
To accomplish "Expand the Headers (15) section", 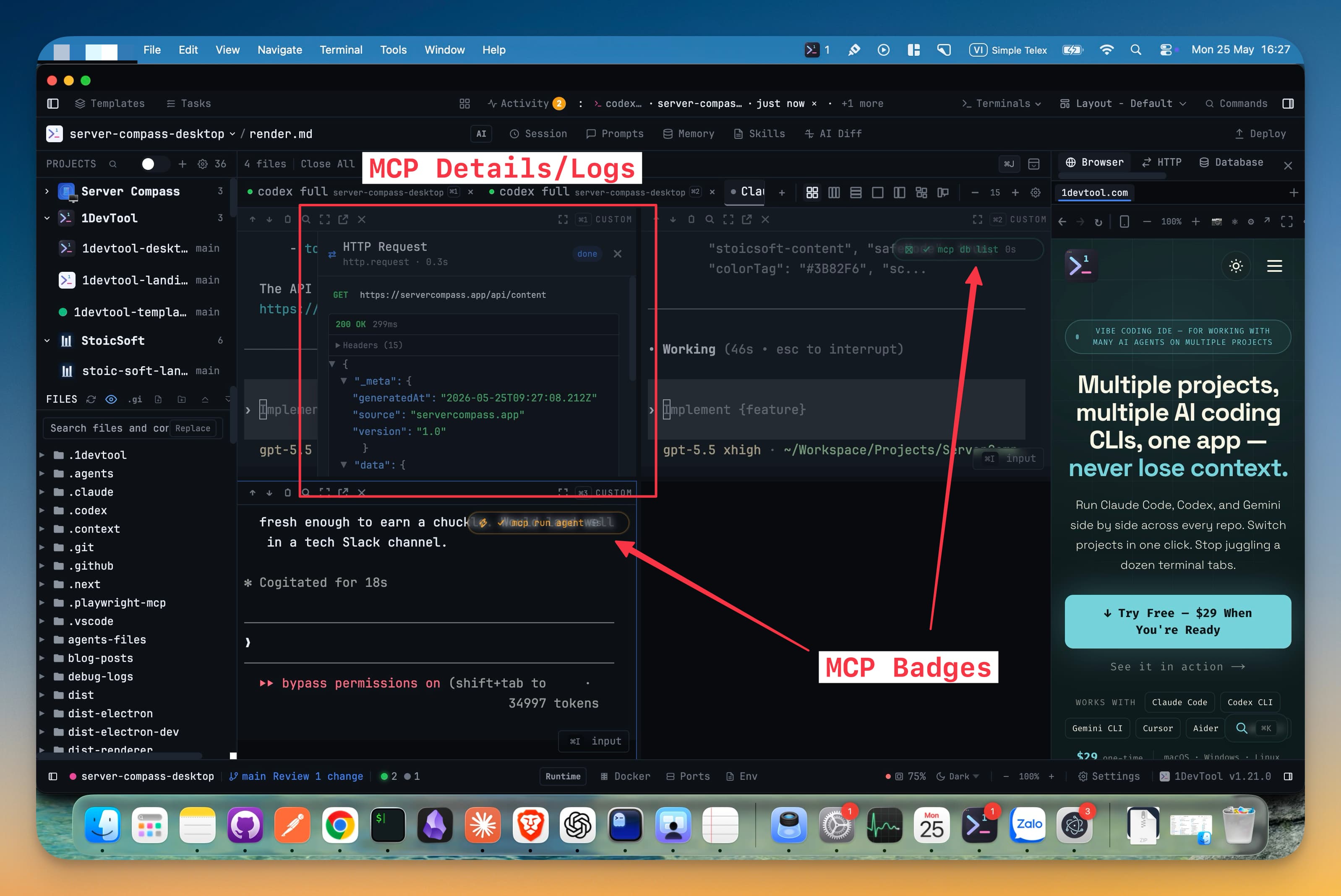I will point(369,345).
